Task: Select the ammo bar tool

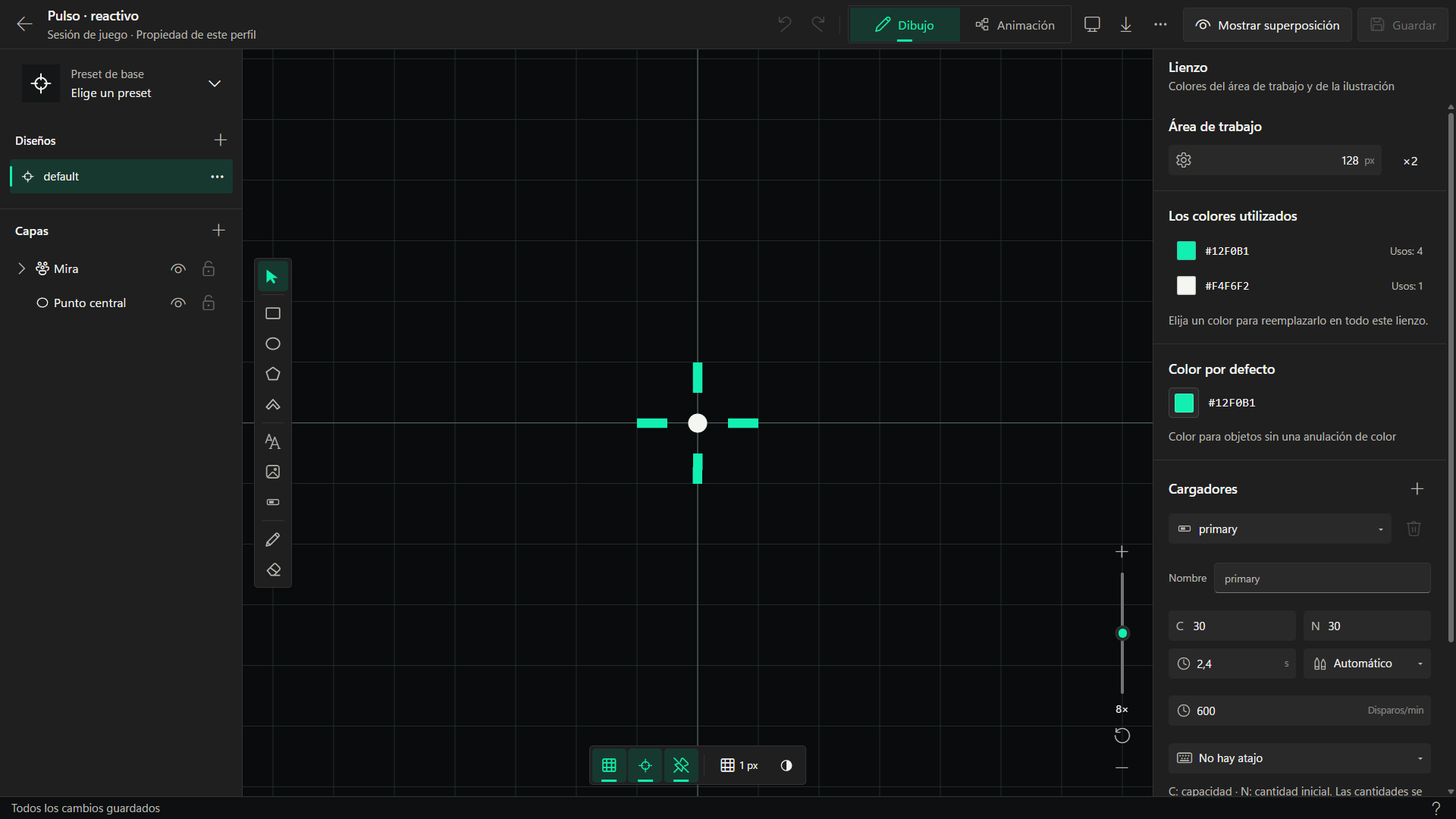Action: pos(273,502)
